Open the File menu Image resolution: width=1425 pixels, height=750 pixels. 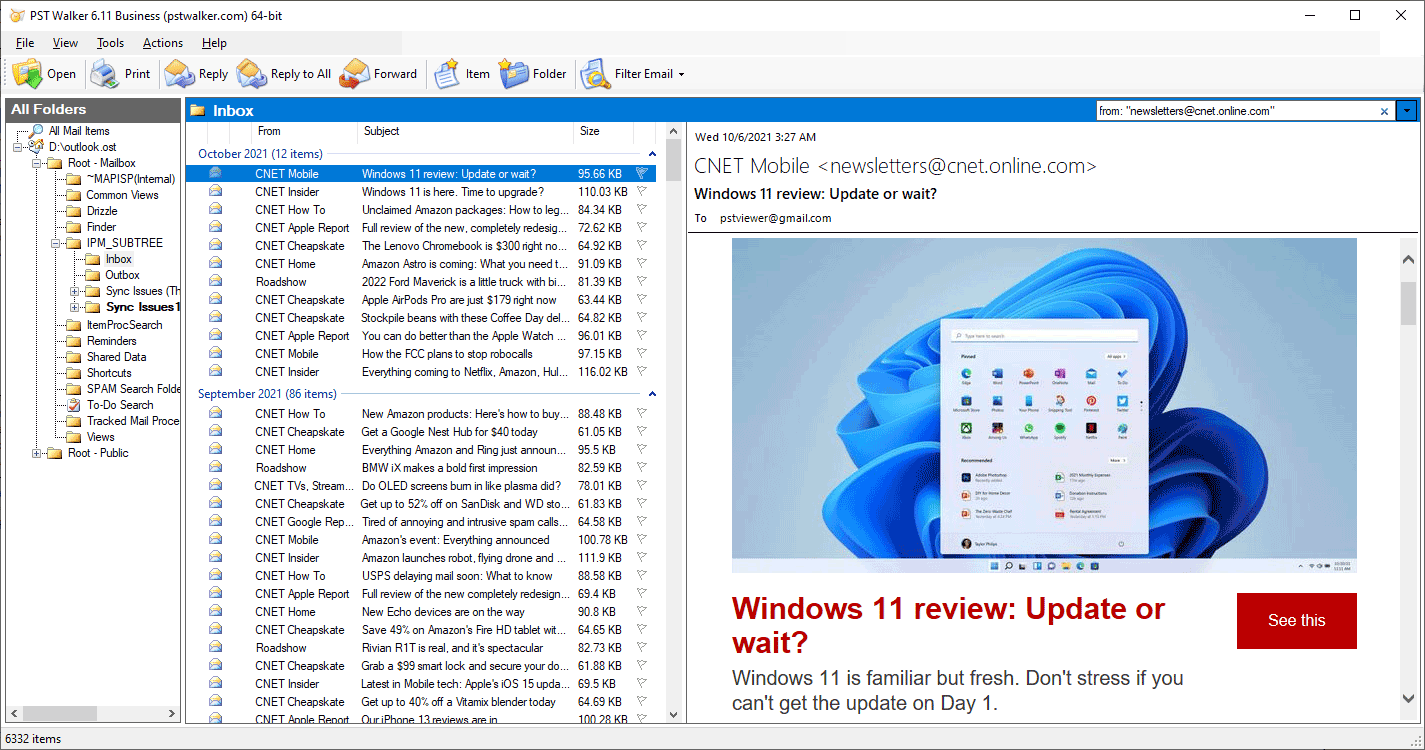25,43
